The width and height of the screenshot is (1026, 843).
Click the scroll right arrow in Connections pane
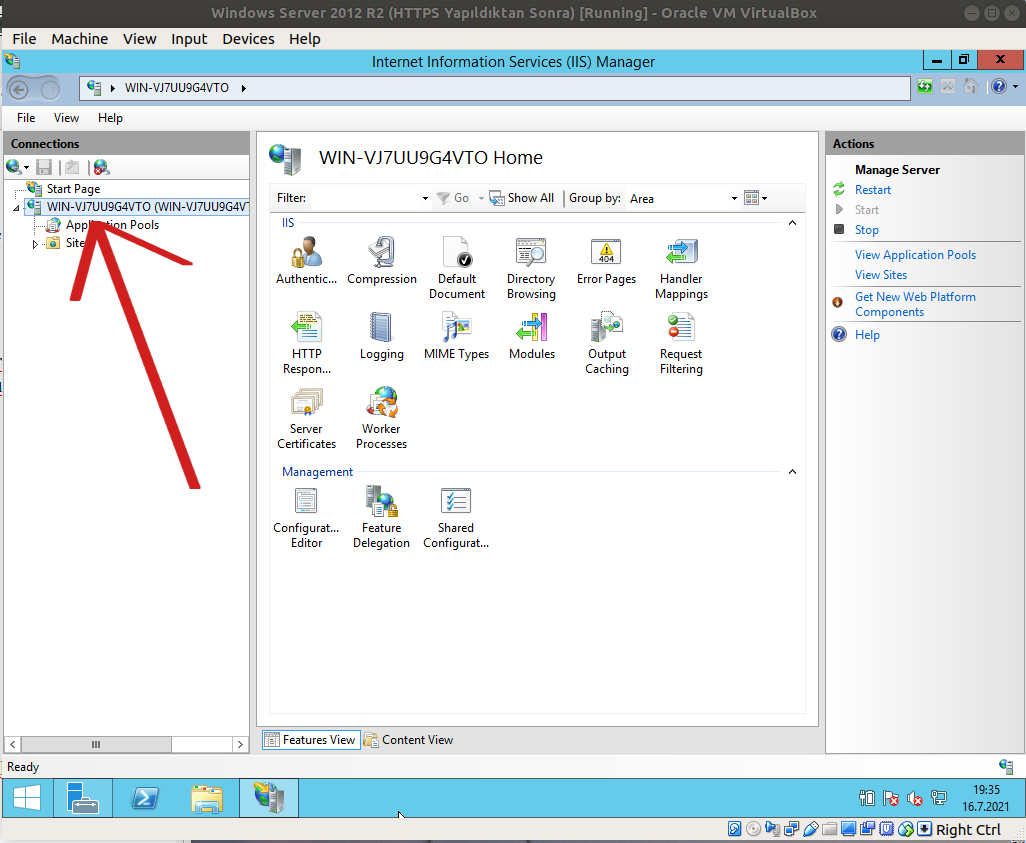240,744
